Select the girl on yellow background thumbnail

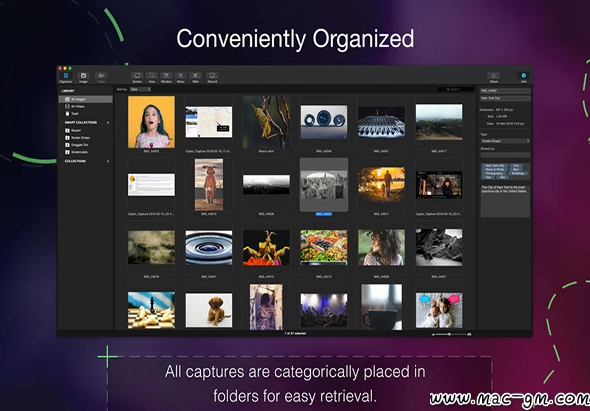[x=151, y=122]
